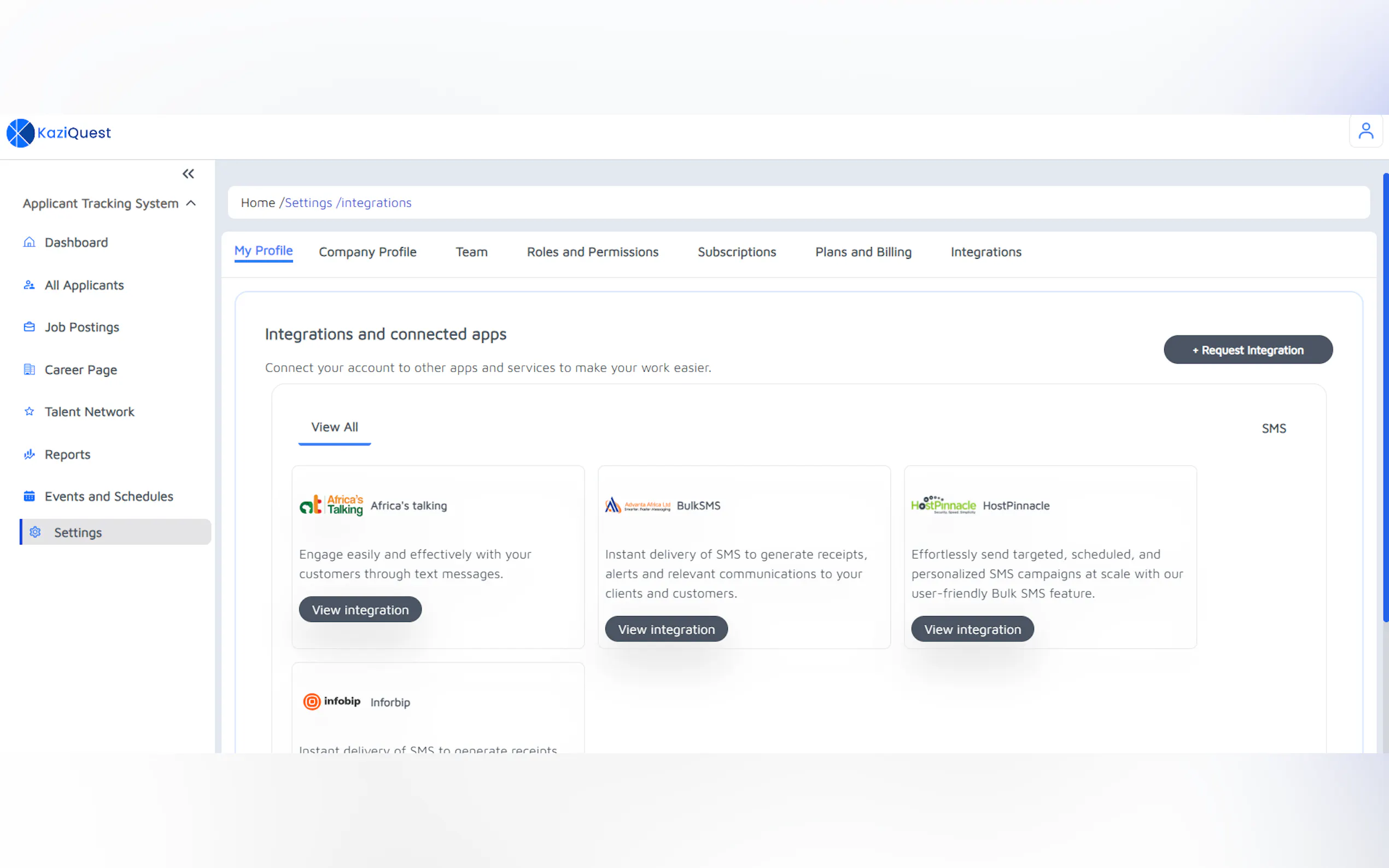Image resolution: width=1389 pixels, height=868 pixels.
Task: Go to Settings breadcrumb link
Action: click(308, 203)
